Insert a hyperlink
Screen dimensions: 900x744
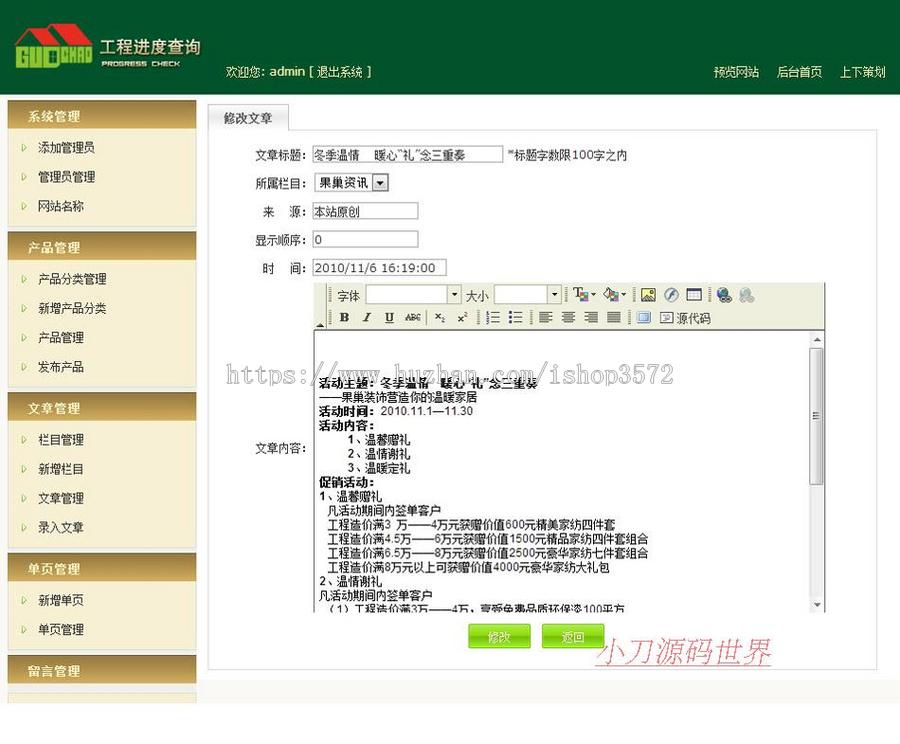[x=724, y=294]
